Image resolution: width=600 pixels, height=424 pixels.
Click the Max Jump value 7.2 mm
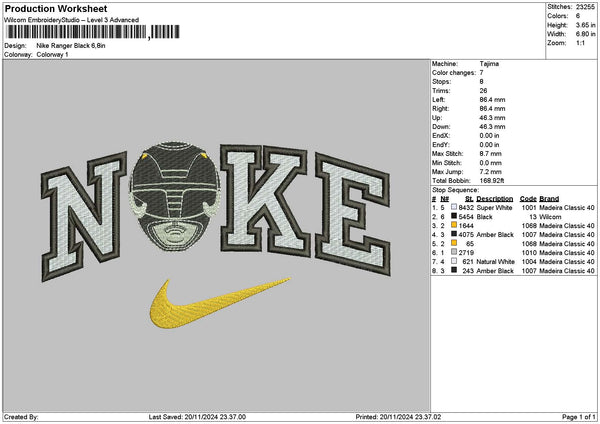pyautogui.click(x=491, y=172)
